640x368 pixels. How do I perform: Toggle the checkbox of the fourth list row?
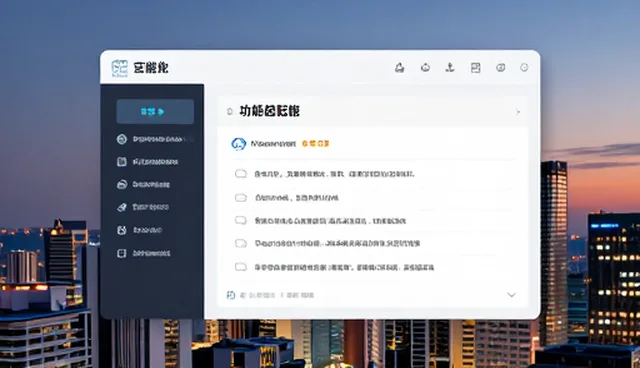tap(241, 244)
